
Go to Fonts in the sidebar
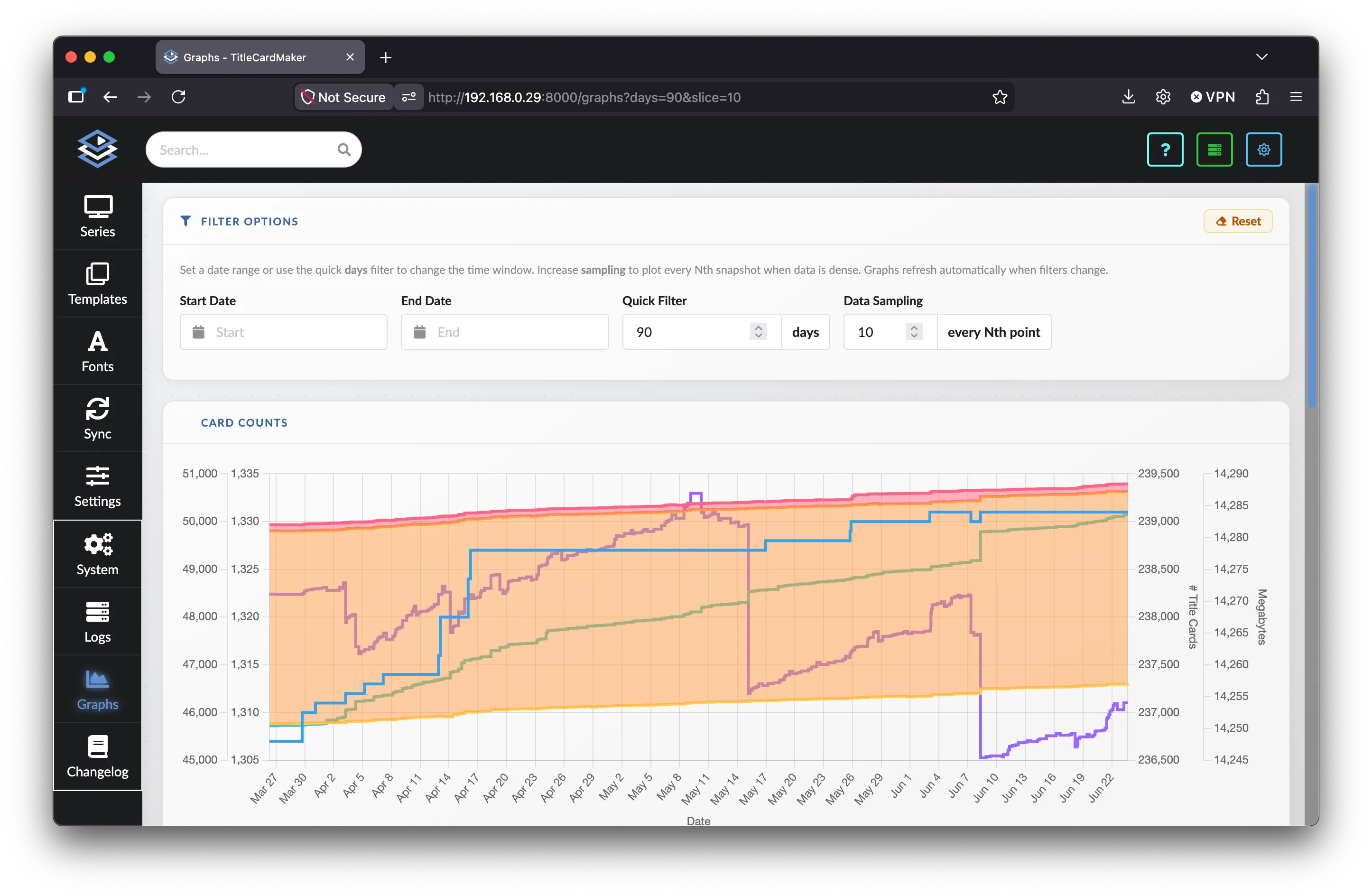click(x=97, y=351)
